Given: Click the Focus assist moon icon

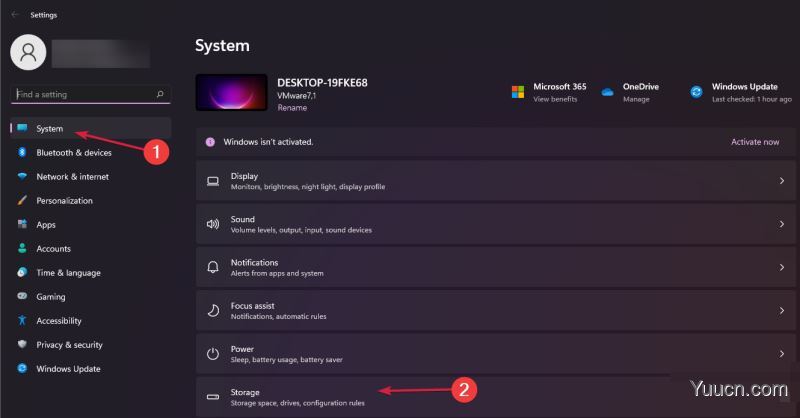Looking at the screenshot, I should [x=213, y=310].
